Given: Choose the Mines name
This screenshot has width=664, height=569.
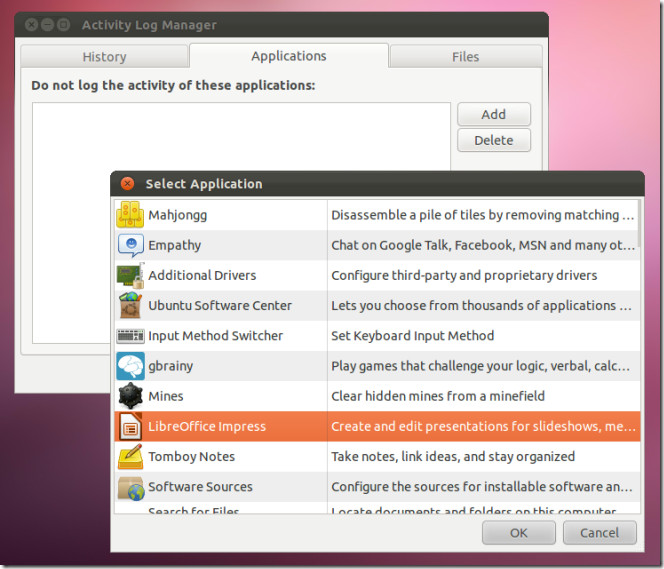Looking at the screenshot, I should 166,396.
